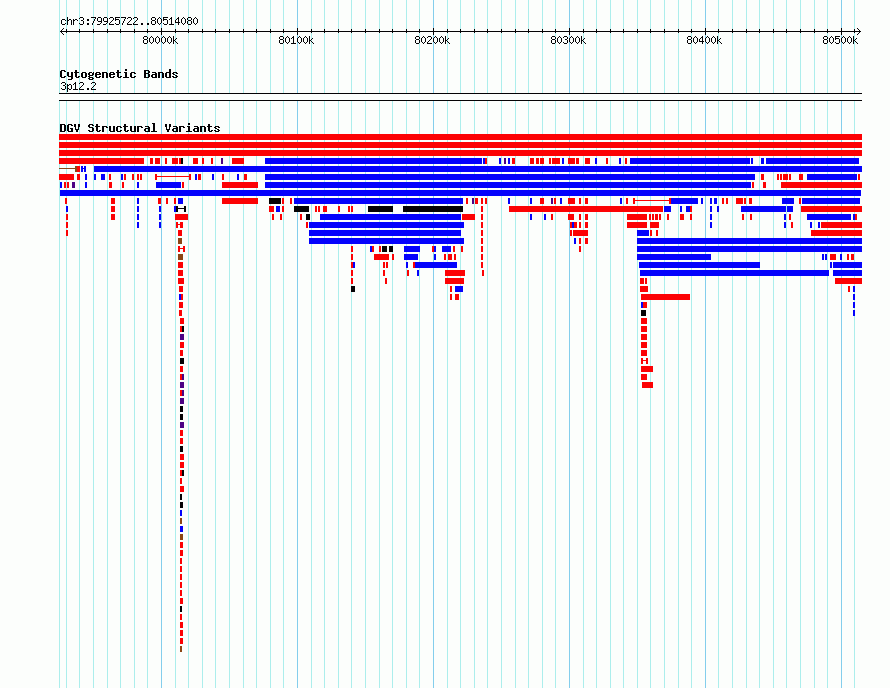Click bottommost red bar in the 80355k column
This screenshot has width=890, height=688.
point(648,385)
